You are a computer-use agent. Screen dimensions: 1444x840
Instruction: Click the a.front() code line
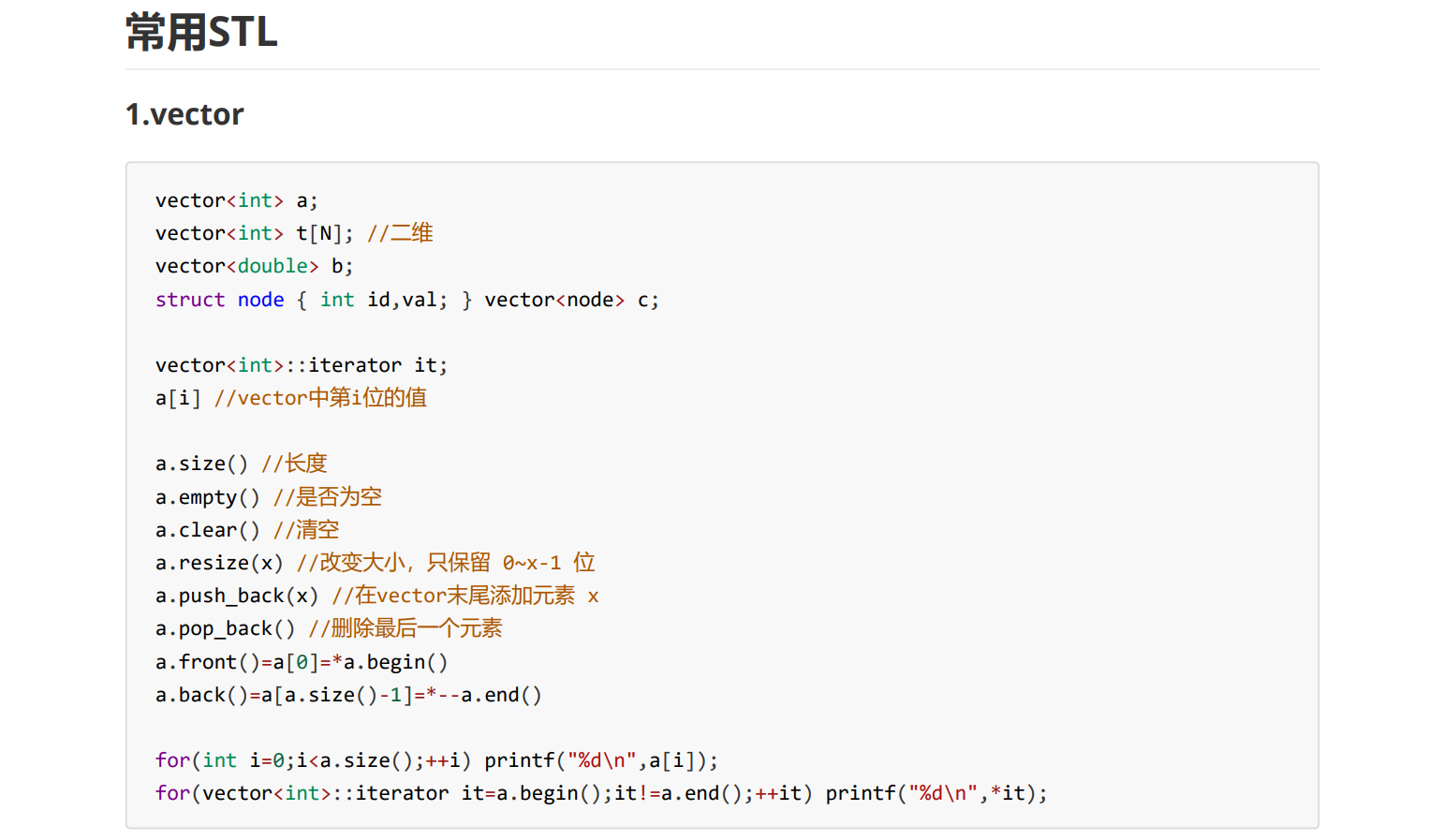[x=302, y=662]
